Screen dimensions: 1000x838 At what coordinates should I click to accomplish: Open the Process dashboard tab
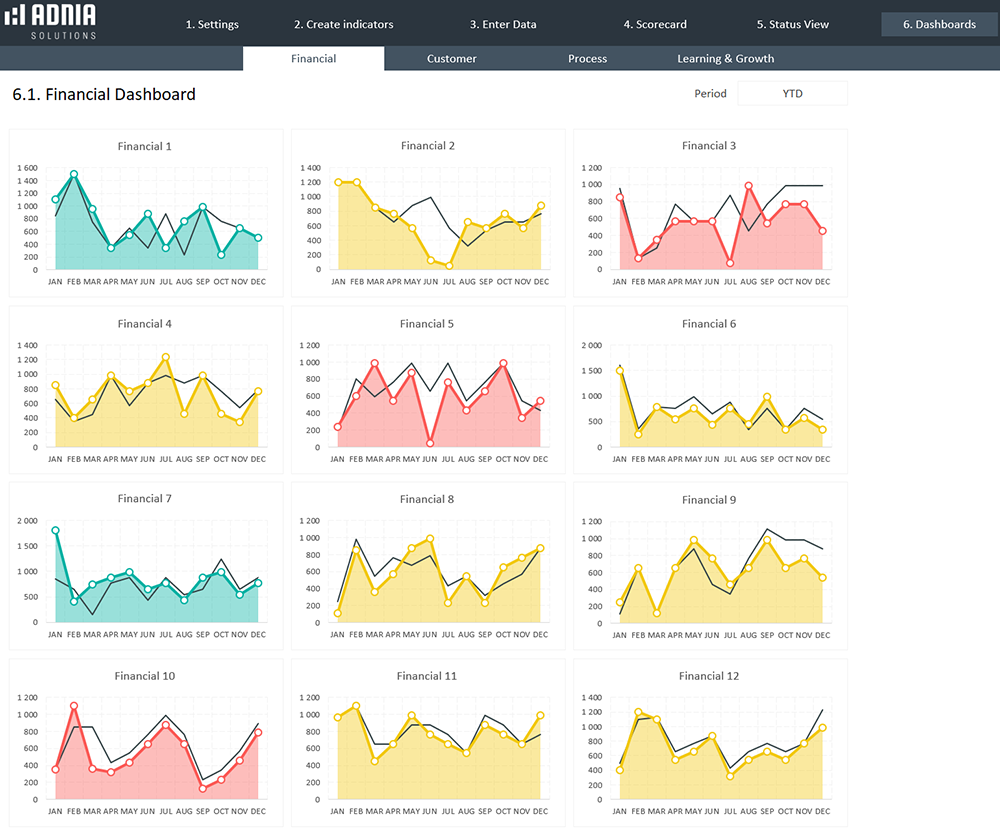click(587, 59)
